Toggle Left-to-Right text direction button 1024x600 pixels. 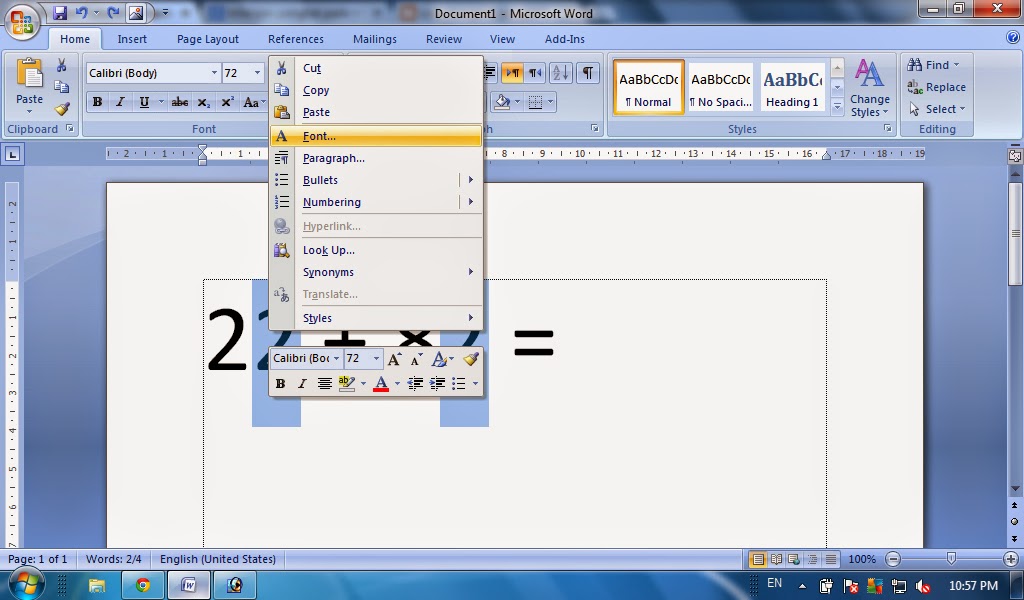(x=513, y=72)
